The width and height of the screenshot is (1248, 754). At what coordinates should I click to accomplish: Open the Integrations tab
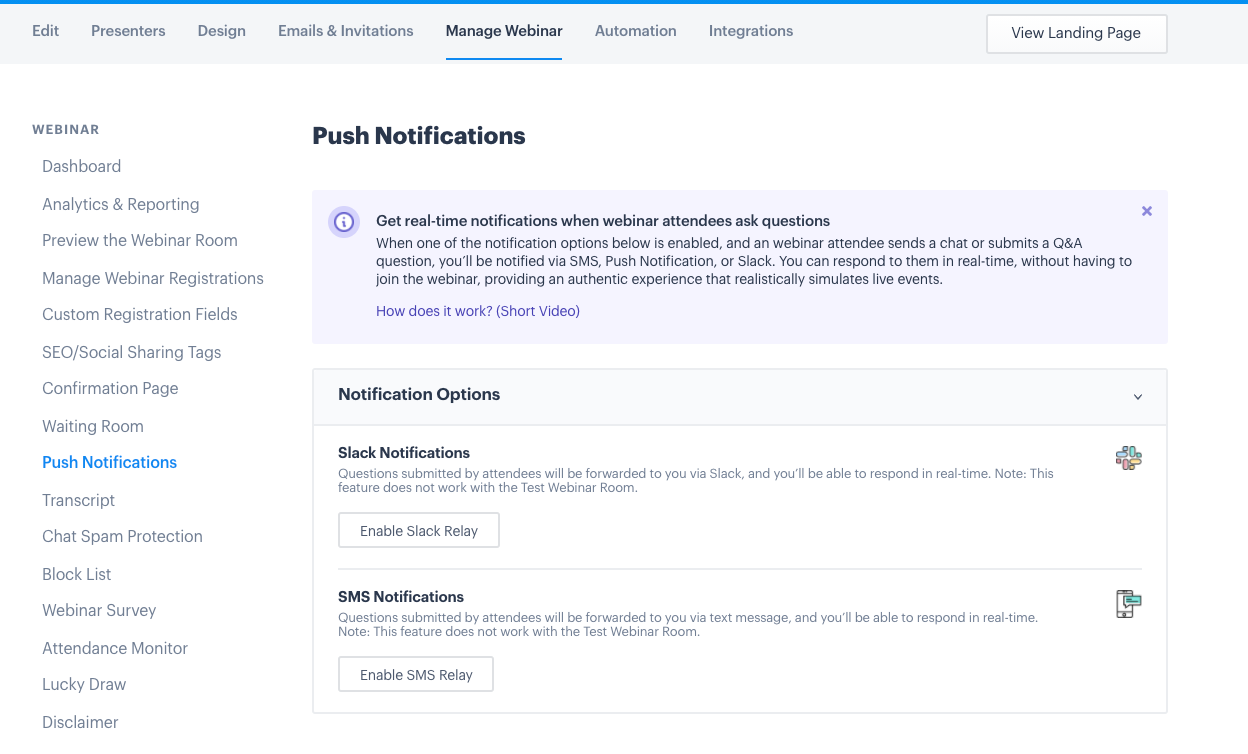point(751,31)
